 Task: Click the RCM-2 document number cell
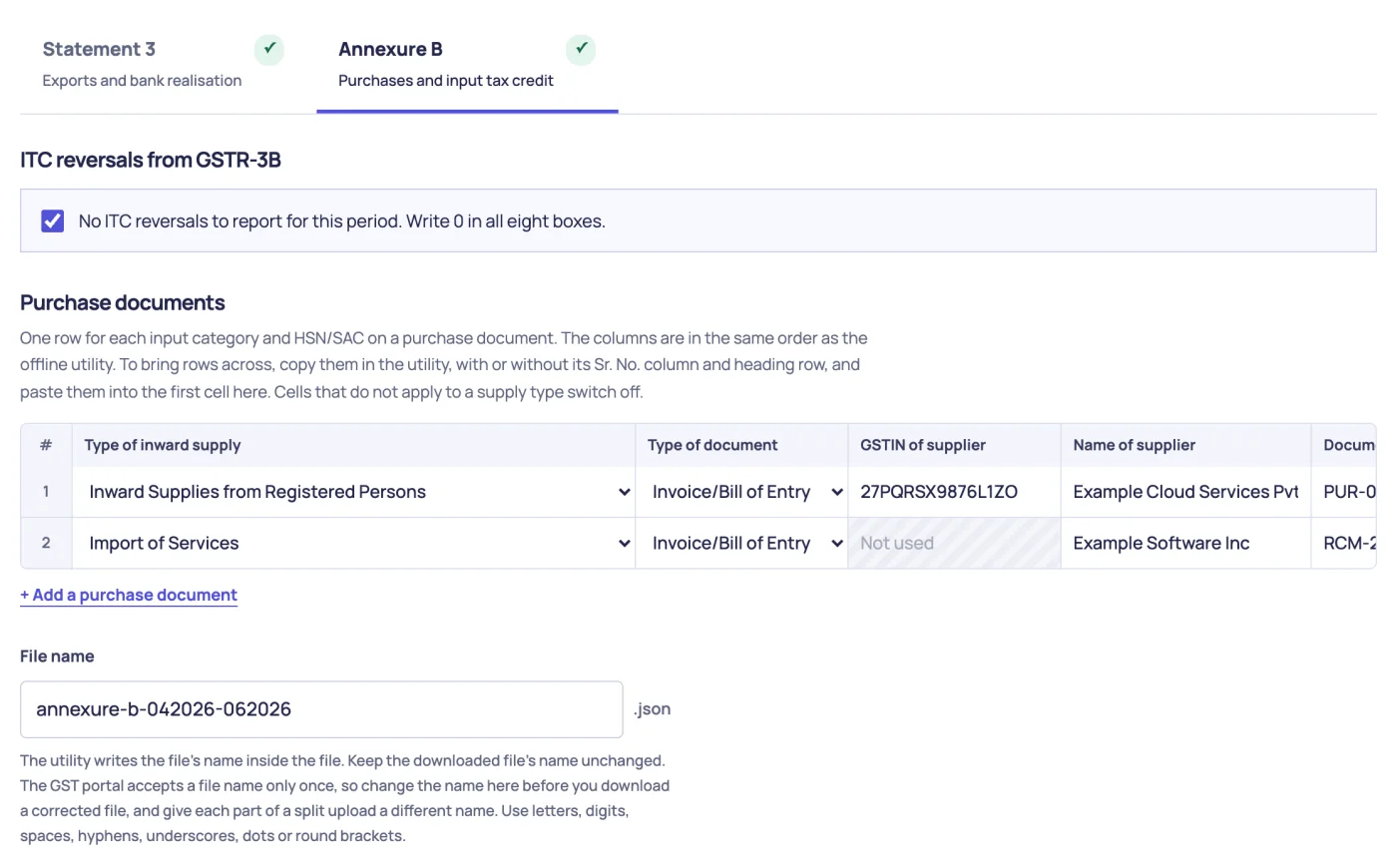tap(1344, 543)
